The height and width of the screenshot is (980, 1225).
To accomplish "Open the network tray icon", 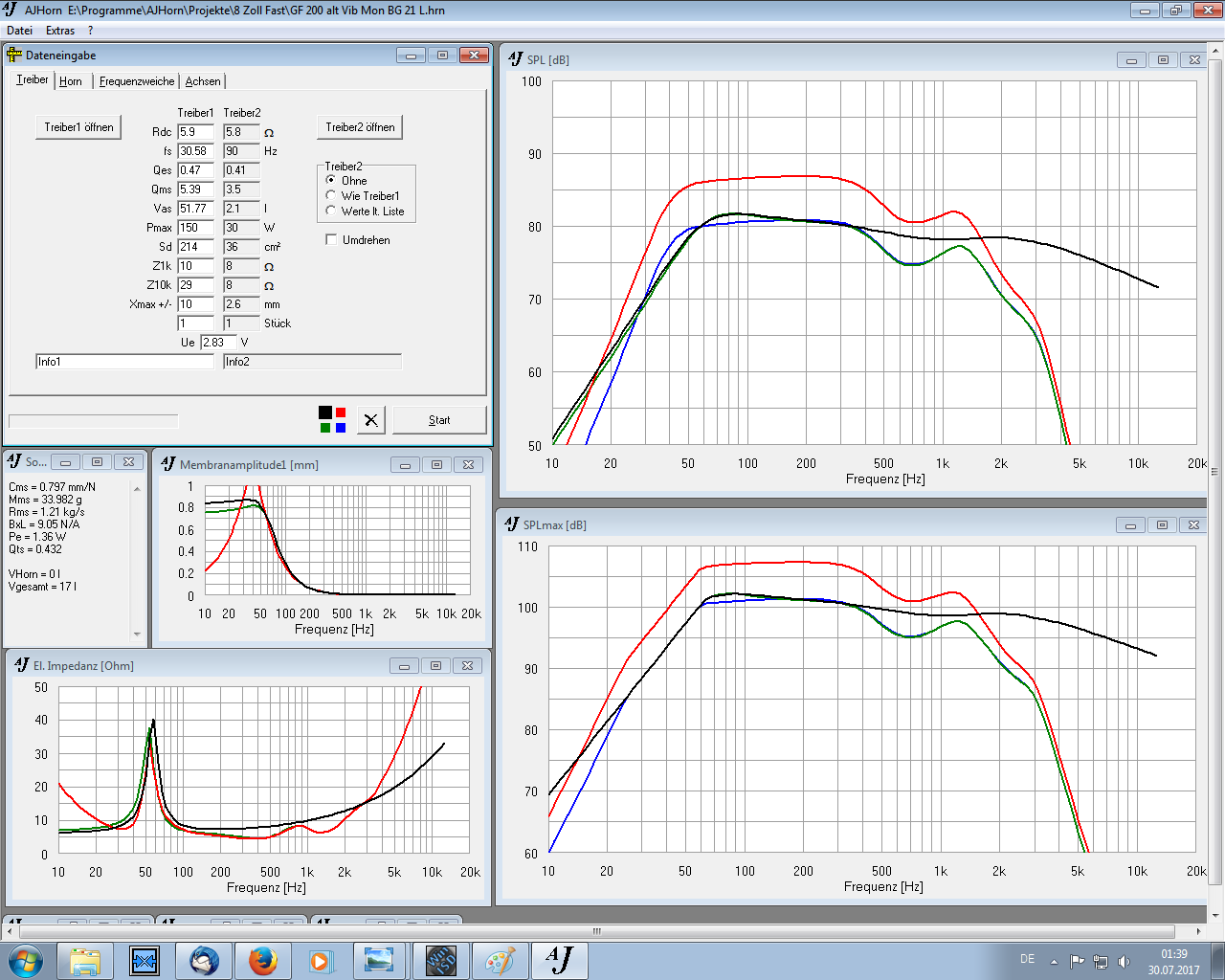I will pyautogui.click(x=1101, y=961).
